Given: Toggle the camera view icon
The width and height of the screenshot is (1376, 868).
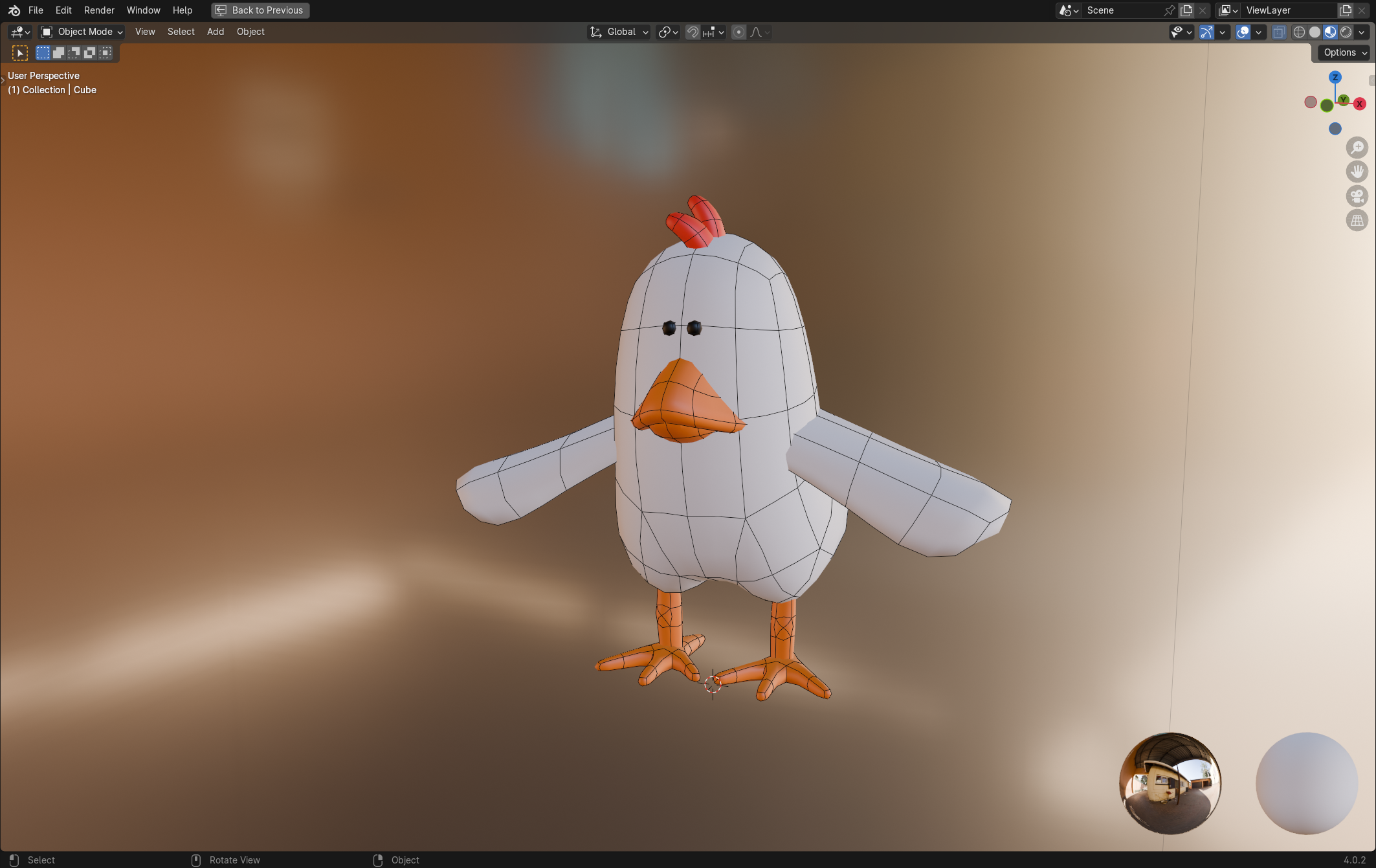Looking at the screenshot, I should [1357, 195].
